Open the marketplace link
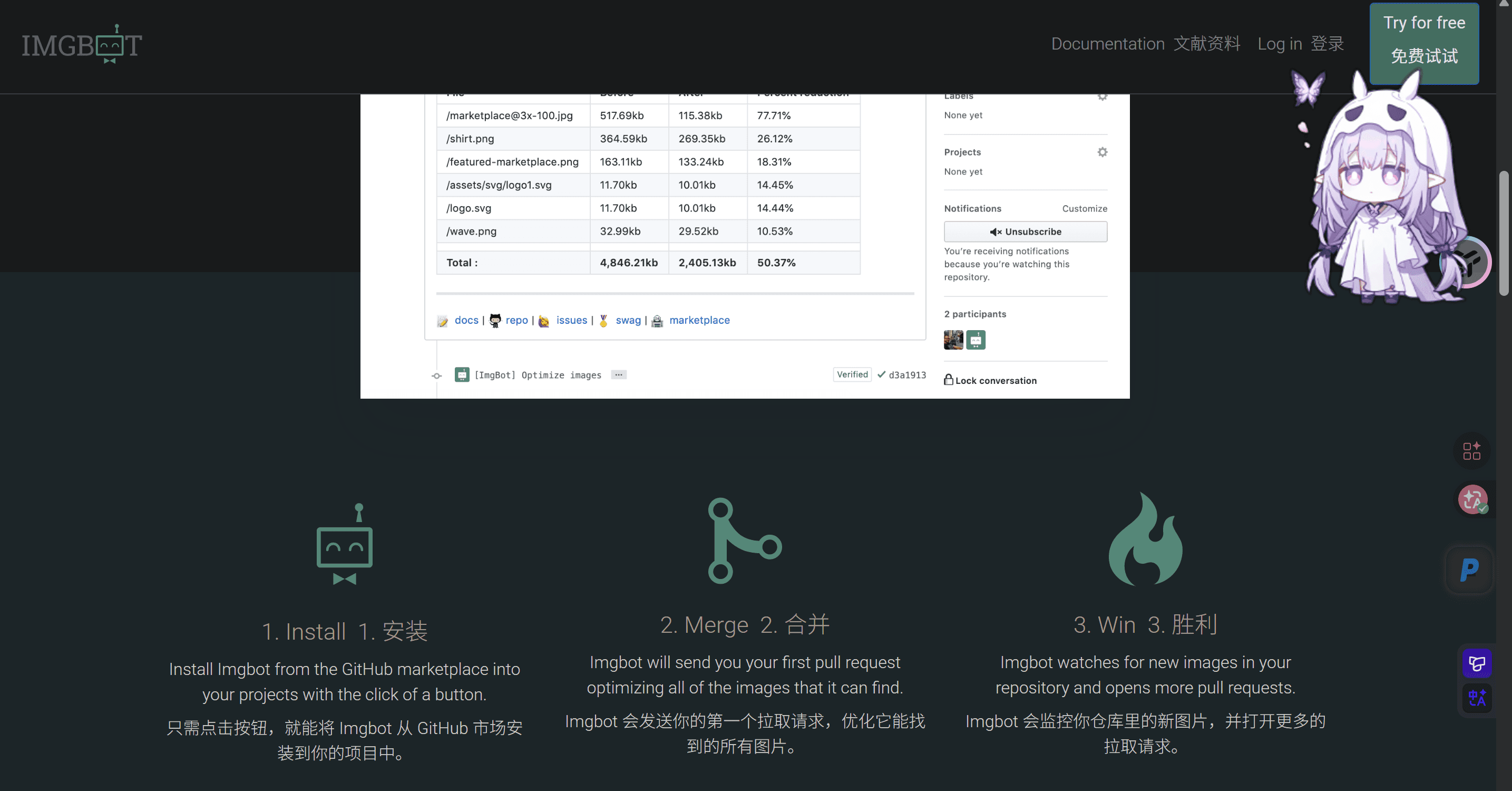This screenshot has height=791, width=1512. pyautogui.click(x=699, y=320)
